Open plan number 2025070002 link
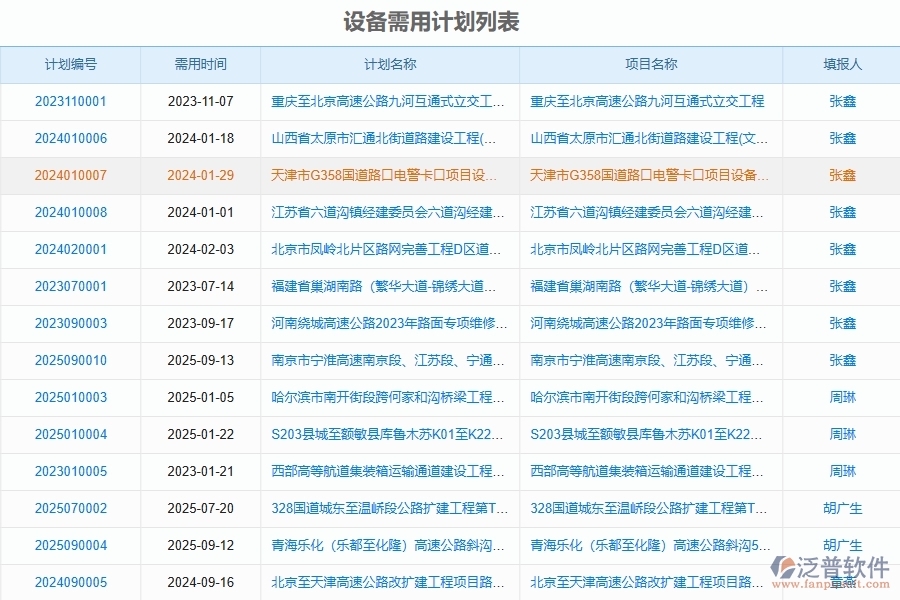This screenshot has height=600, width=900. 70,508
